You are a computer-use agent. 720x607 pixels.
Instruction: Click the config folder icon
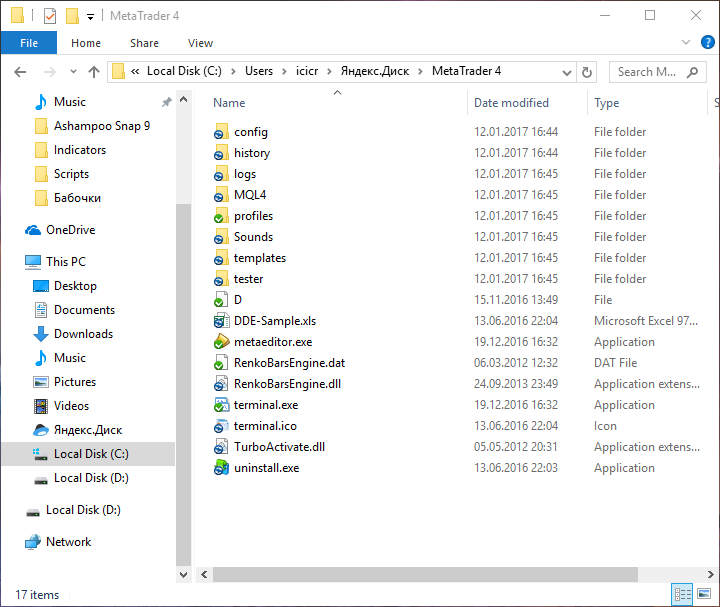(221, 132)
